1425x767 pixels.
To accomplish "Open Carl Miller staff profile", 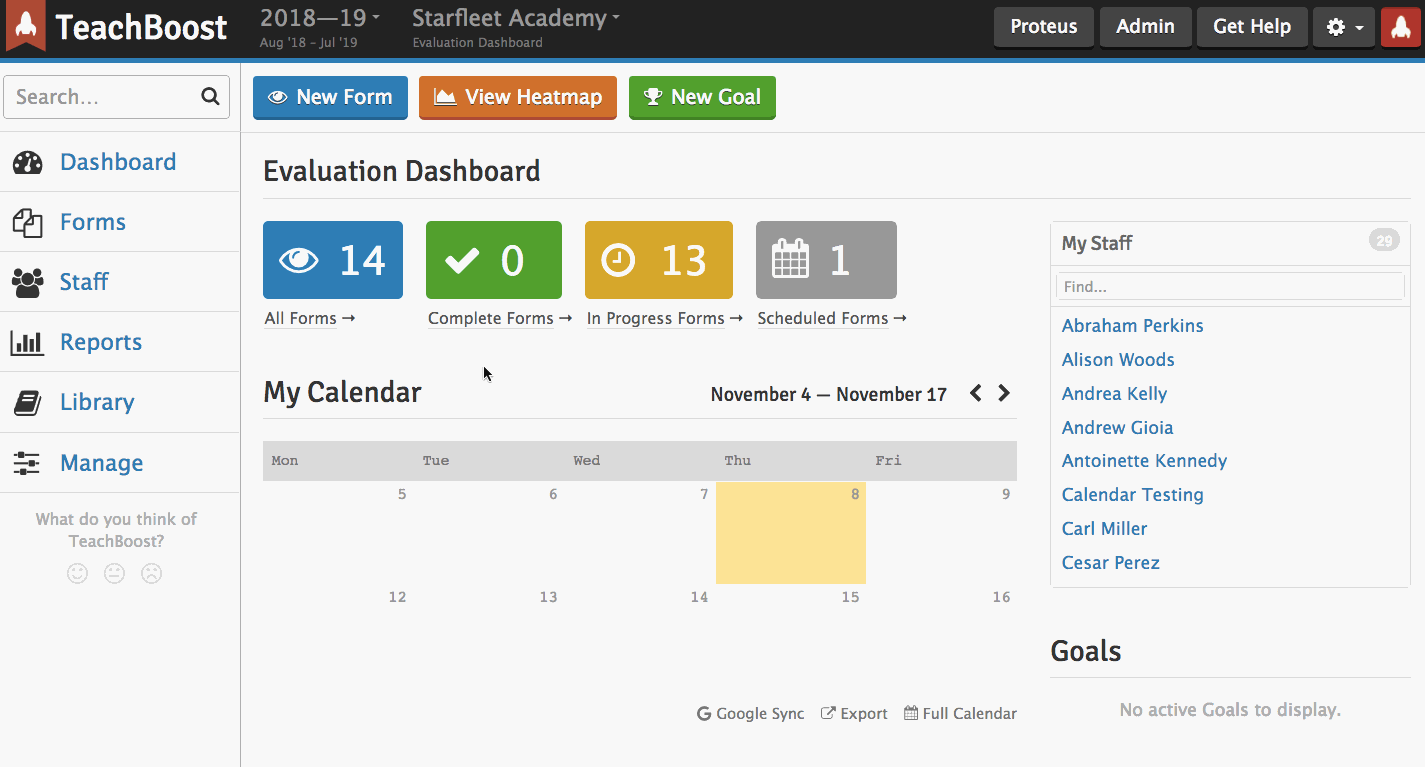I will coord(1104,529).
